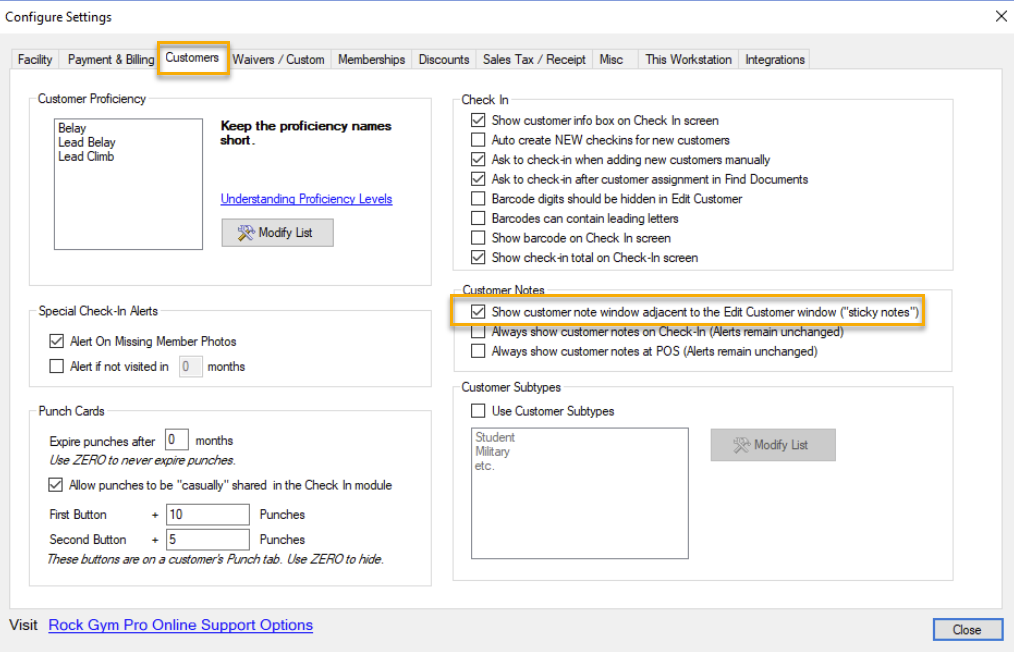The height and width of the screenshot is (652, 1014).
Task: Enable Alert if not visited in months
Action: 57,367
